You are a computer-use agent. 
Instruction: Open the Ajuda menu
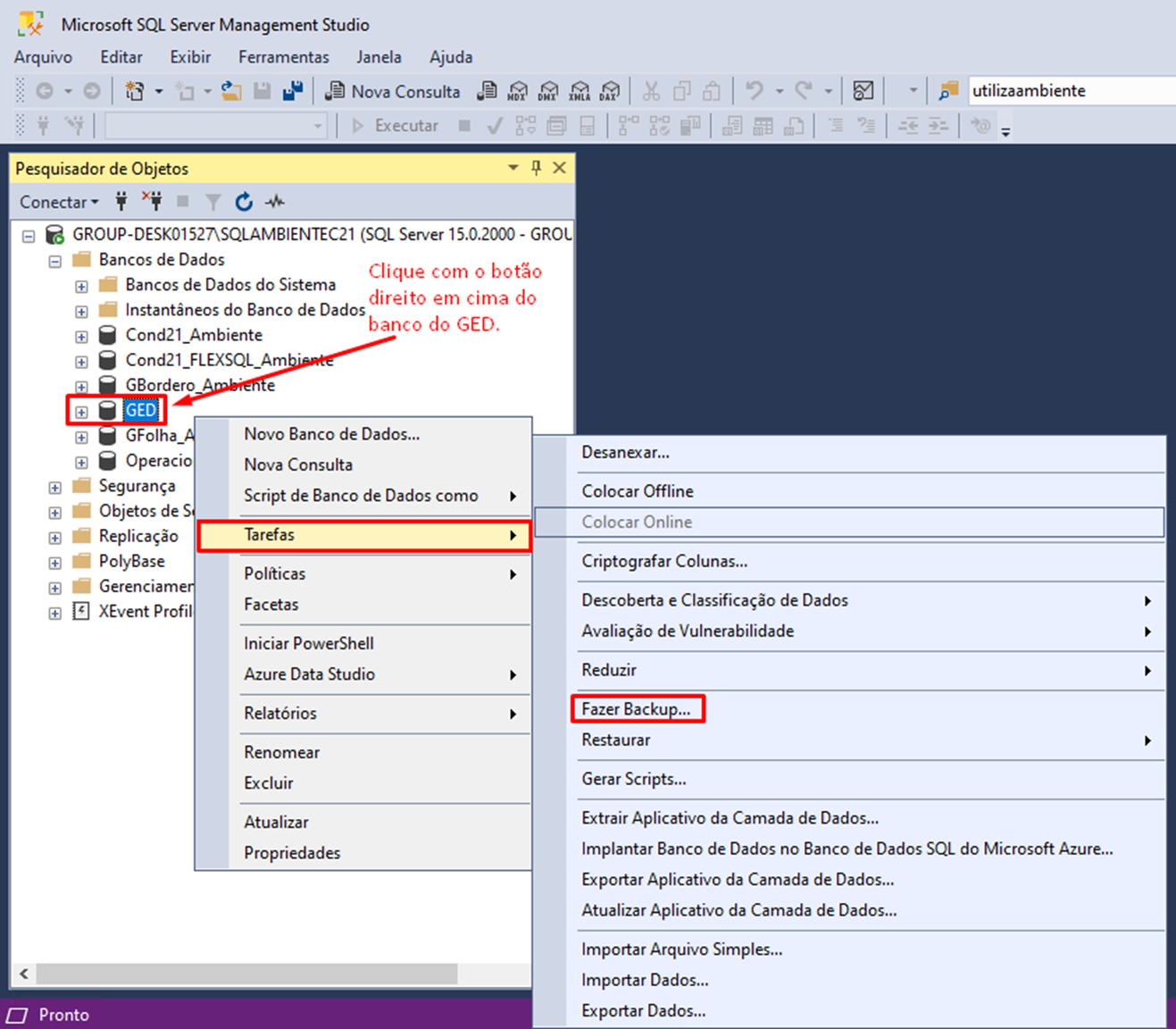[451, 57]
